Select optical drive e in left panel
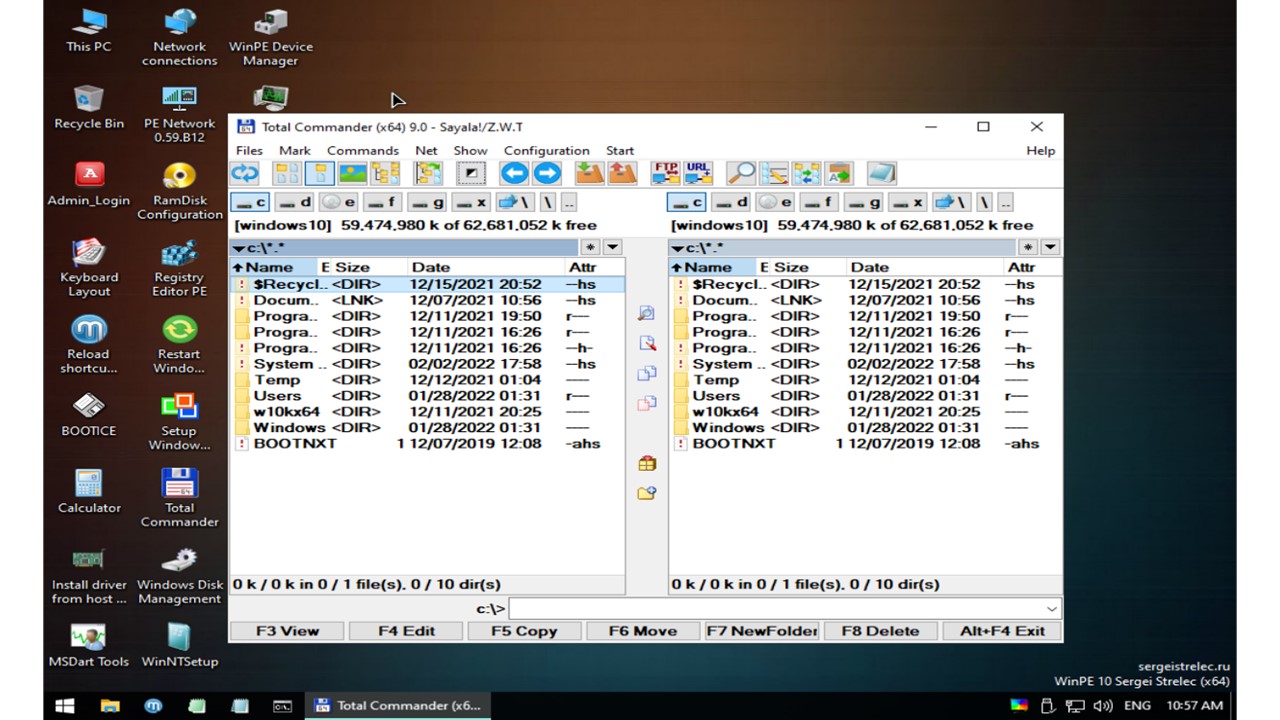Image resolution: width=1280 pixels, height=720 pixels. [338, 202]
